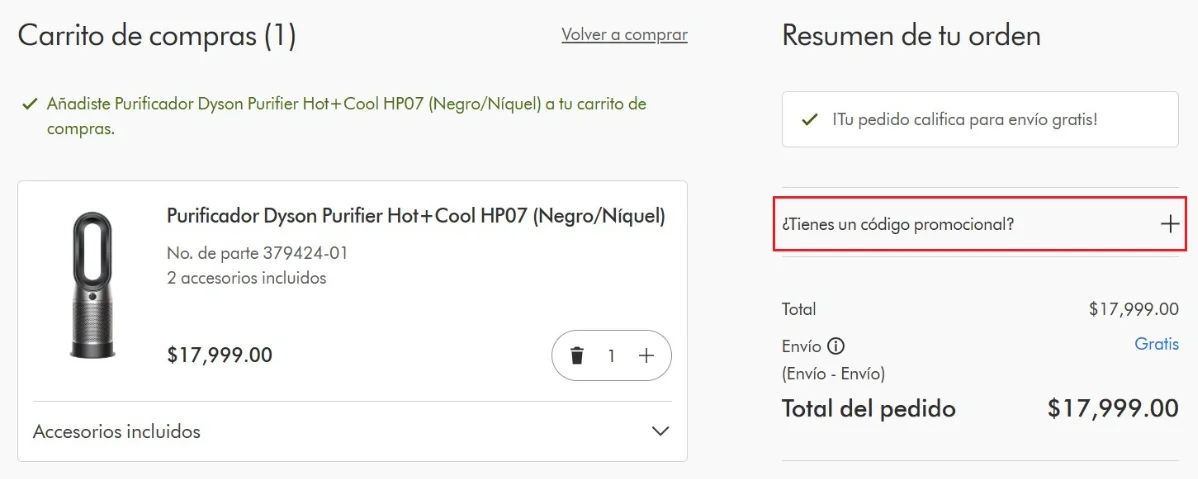
Task: Click the Envío info icon
Action: pyautogui.click(x=836, y=346)
